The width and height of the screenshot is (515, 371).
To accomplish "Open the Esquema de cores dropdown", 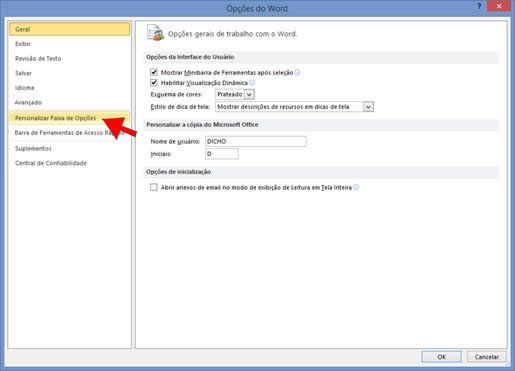I will 235,95.
